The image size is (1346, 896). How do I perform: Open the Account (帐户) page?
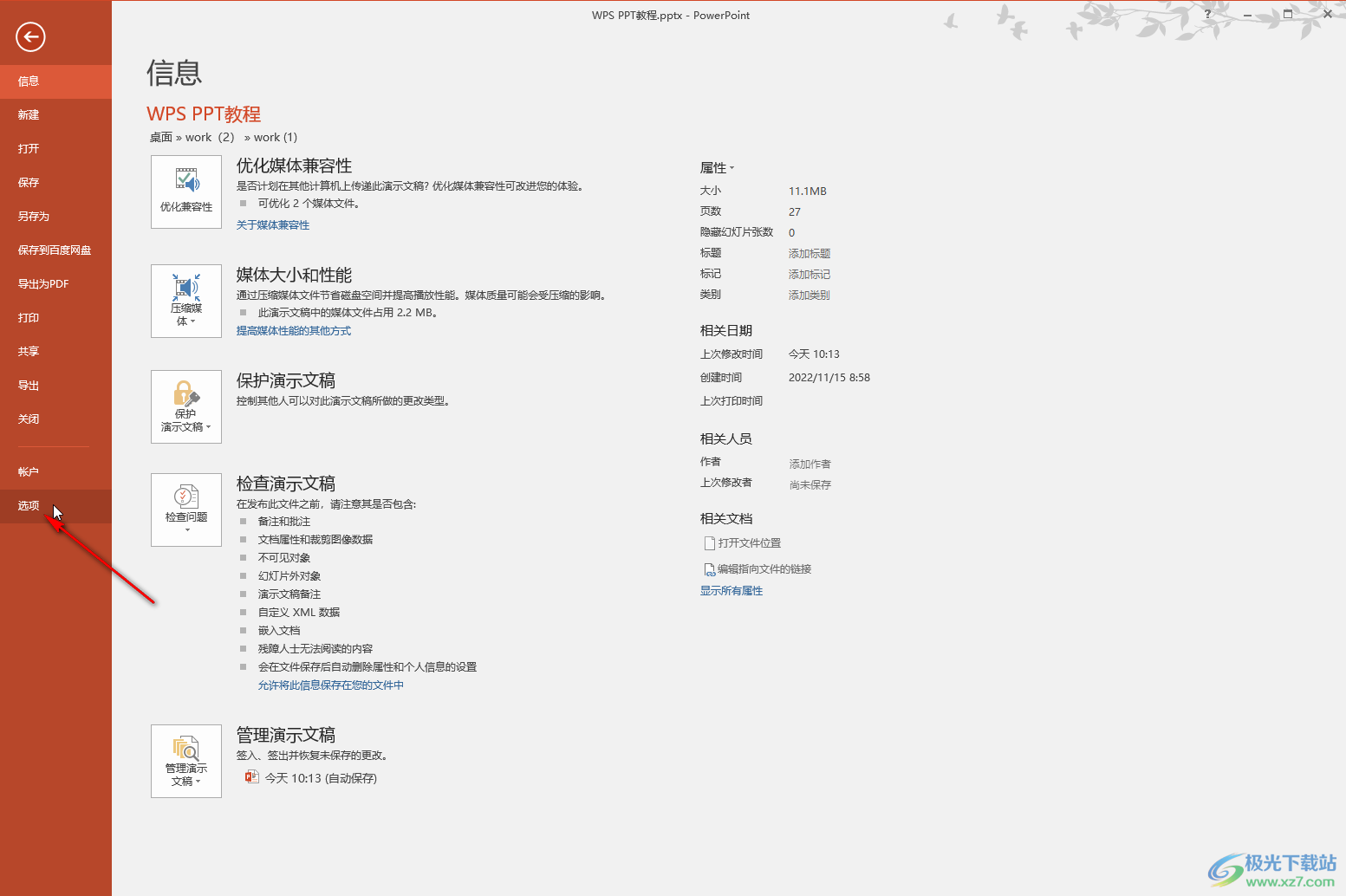point(55,472)
